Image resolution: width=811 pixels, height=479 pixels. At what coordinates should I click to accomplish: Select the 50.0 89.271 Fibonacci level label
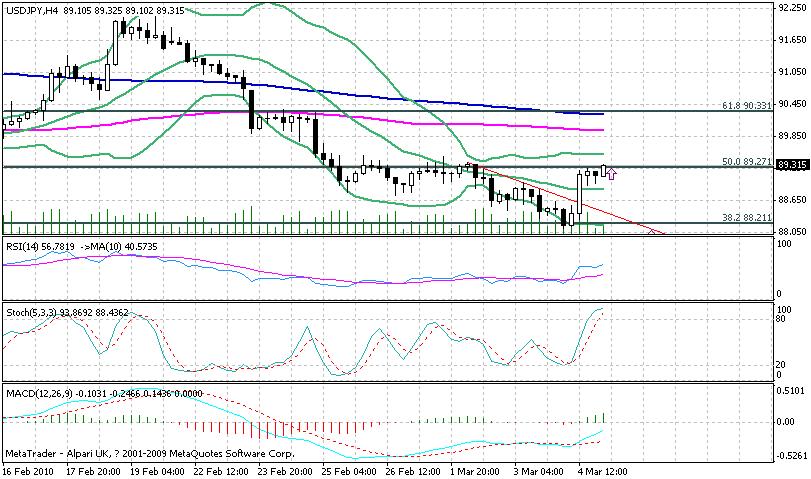point(747,162)
